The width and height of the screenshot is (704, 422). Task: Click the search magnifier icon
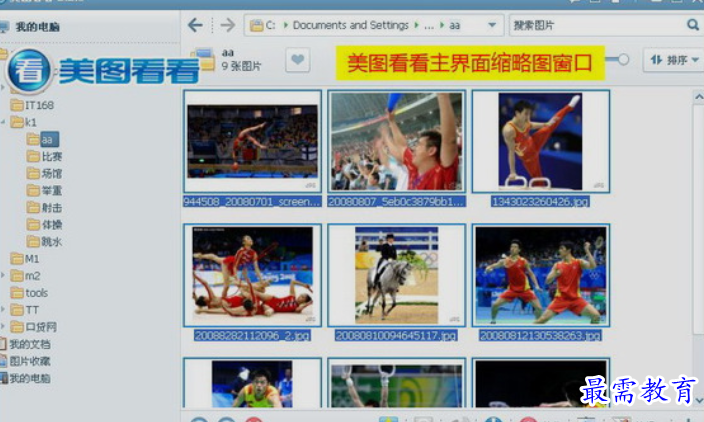(x=693, y=25)
